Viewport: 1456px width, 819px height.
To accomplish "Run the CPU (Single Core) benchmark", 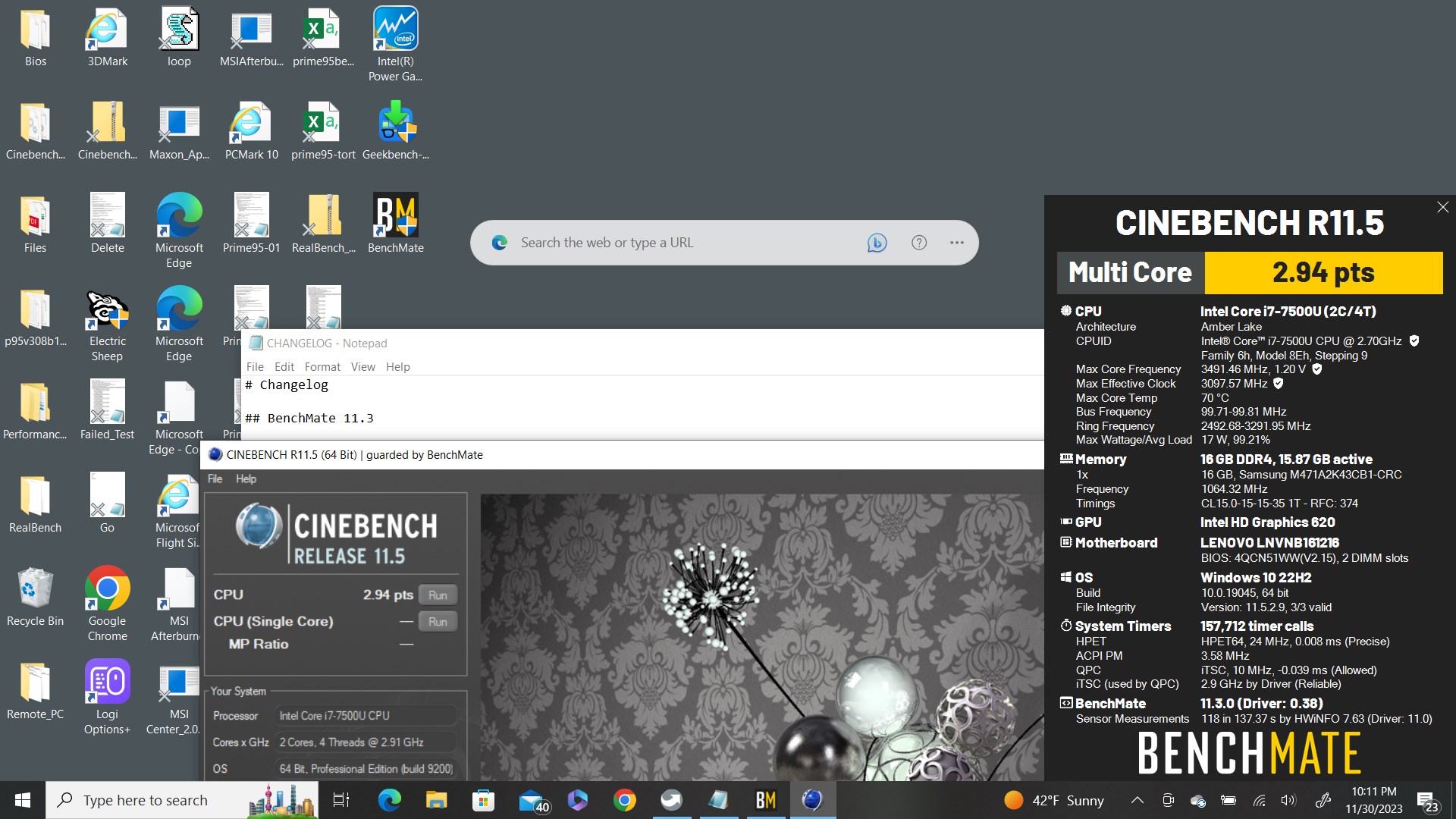I will (x=438, y=622).
